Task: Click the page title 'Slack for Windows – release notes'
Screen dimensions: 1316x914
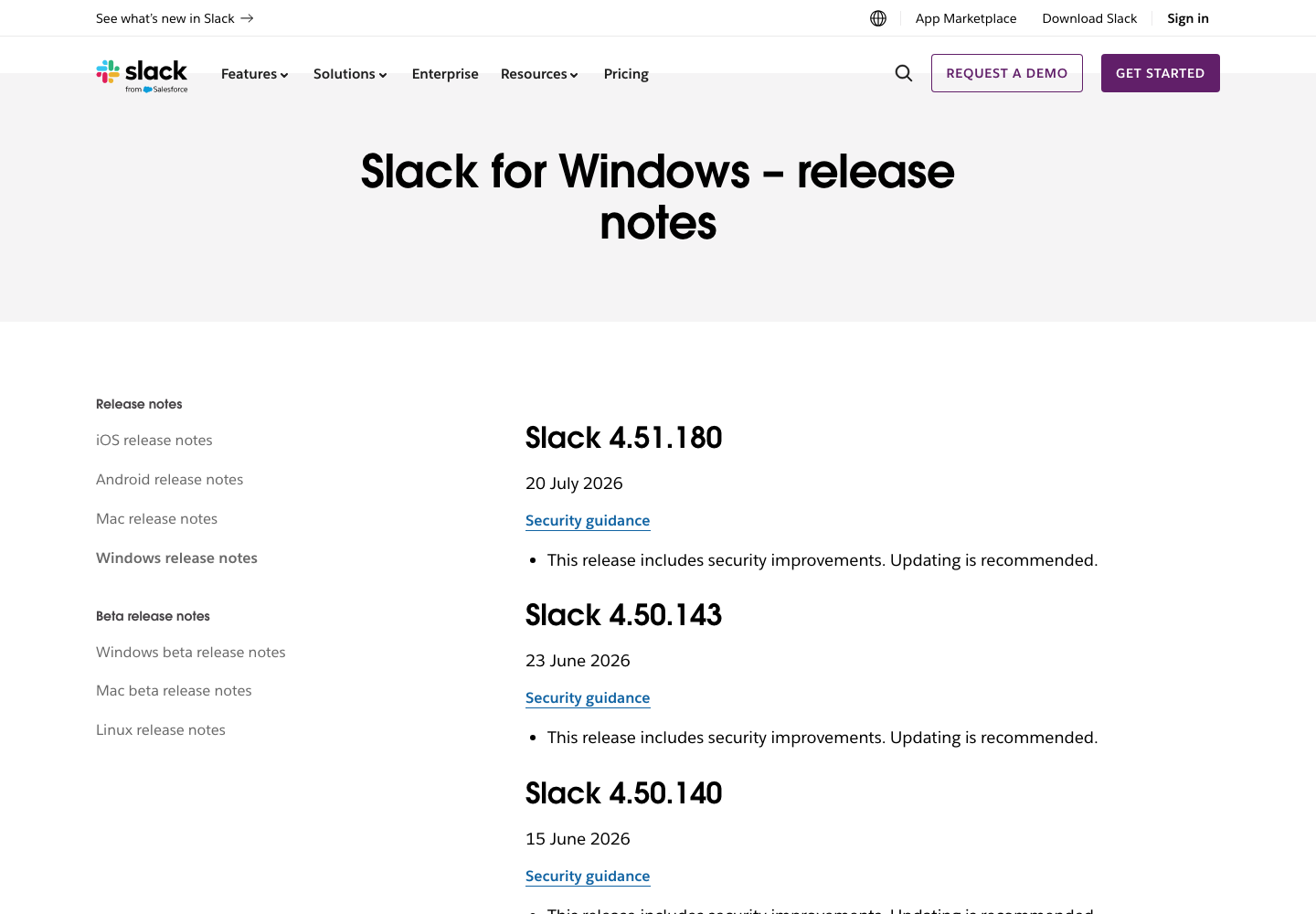Action: 658,197
